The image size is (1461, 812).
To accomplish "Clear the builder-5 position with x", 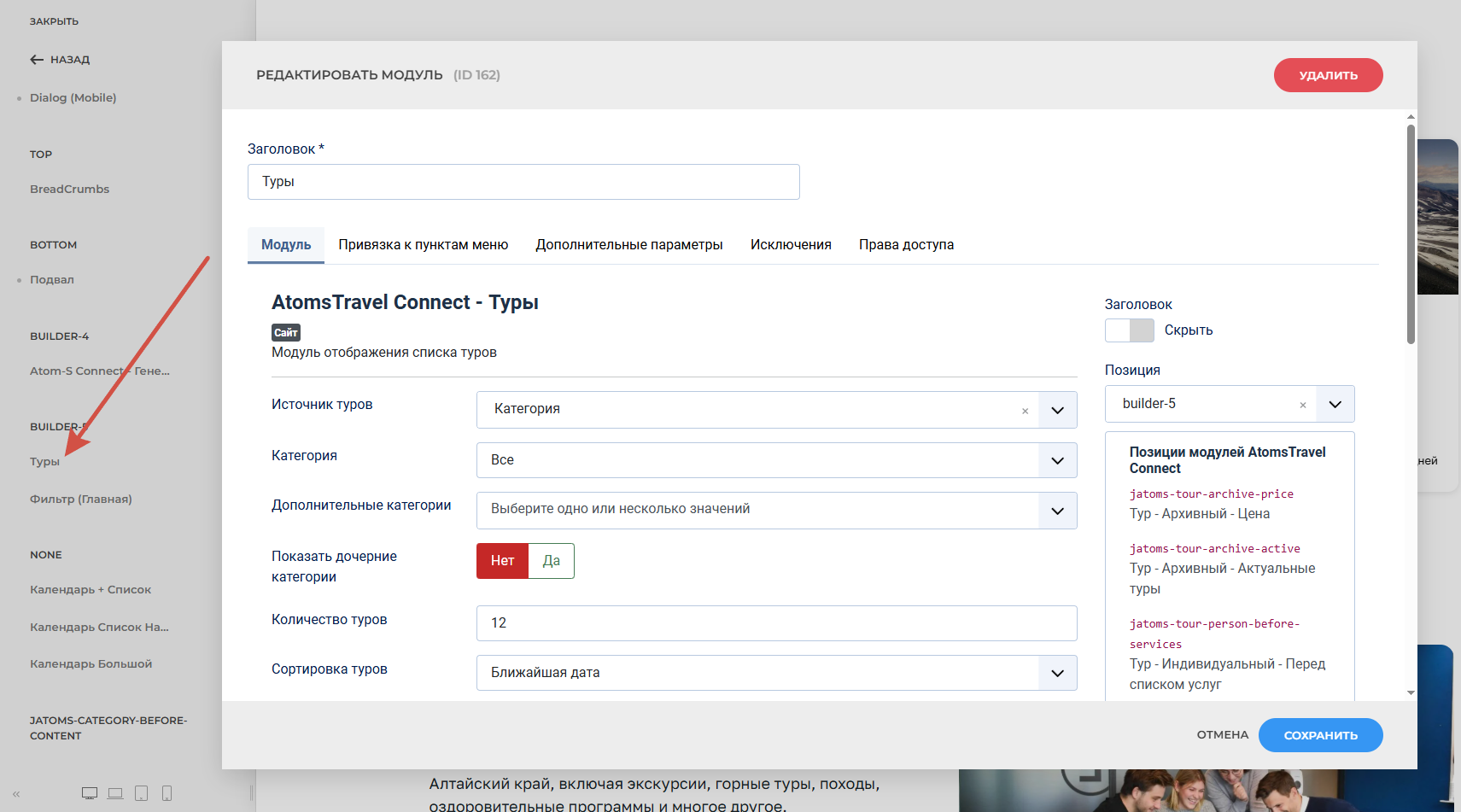I will [x=1302, y=405].
